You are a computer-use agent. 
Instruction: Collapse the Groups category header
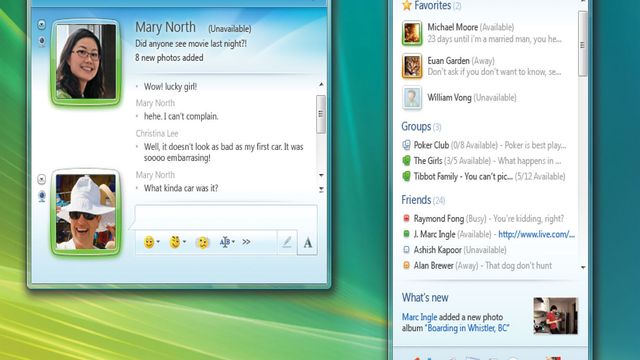tap(421, 127)
